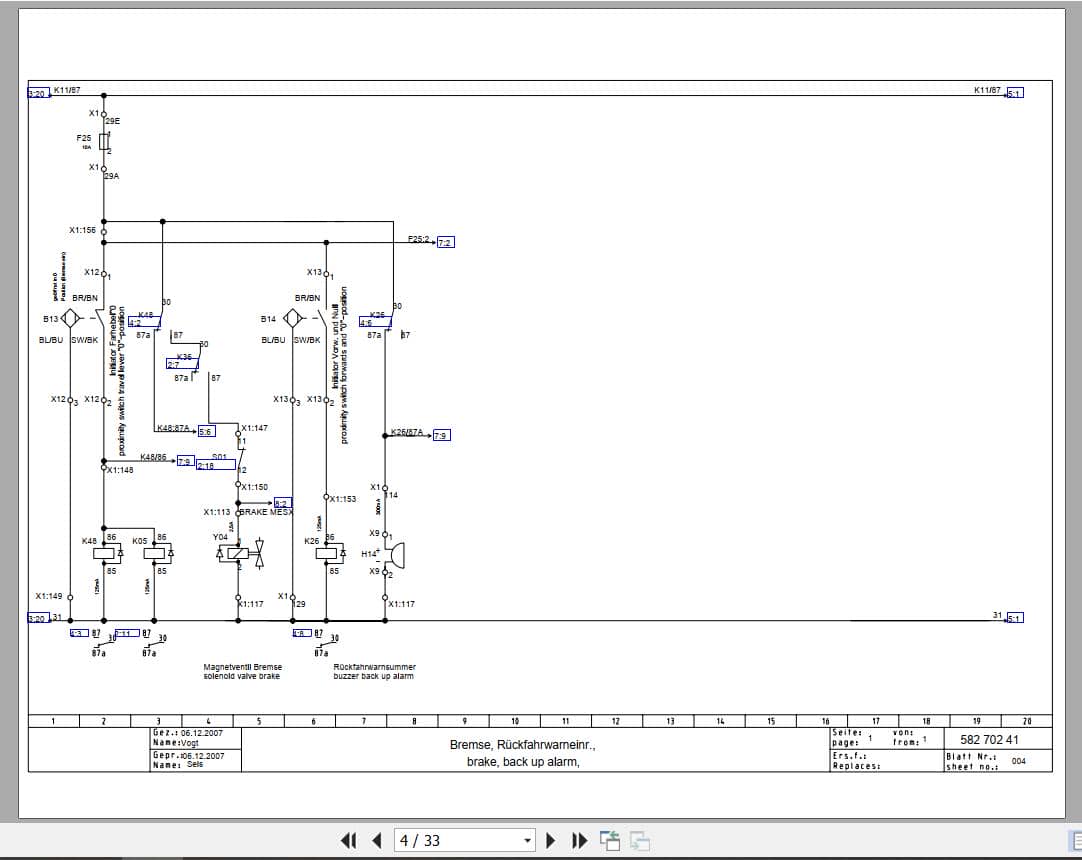Click sheet number '004'
The width and height of the screenshot is (1082, 860).
pyautogui.click(x=1019, y=761)
